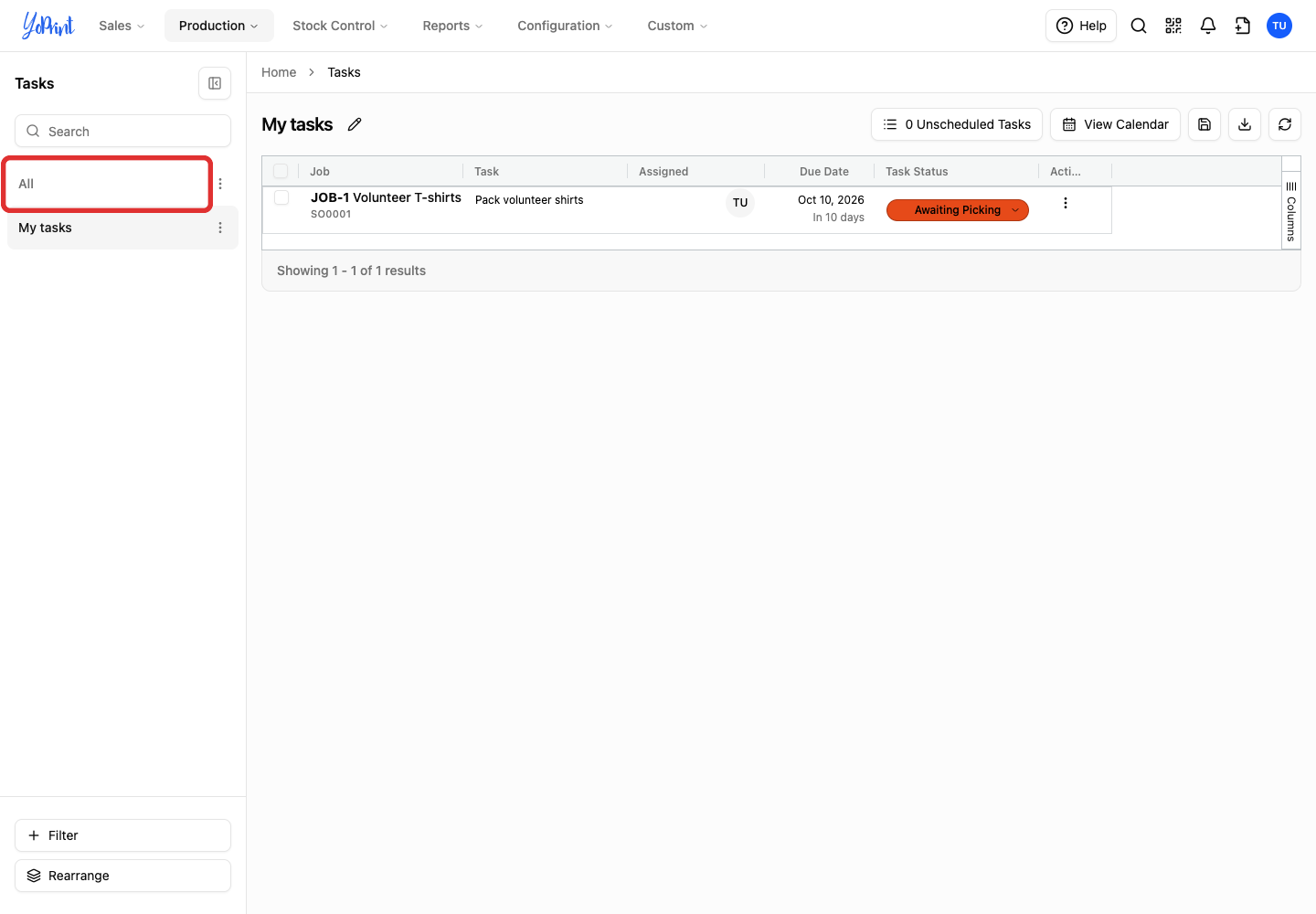The width and height of the screenshot is (1316, 914).
Task: Focus the Tasks search field
Action: pyautogui.click(x=122, y=131)
